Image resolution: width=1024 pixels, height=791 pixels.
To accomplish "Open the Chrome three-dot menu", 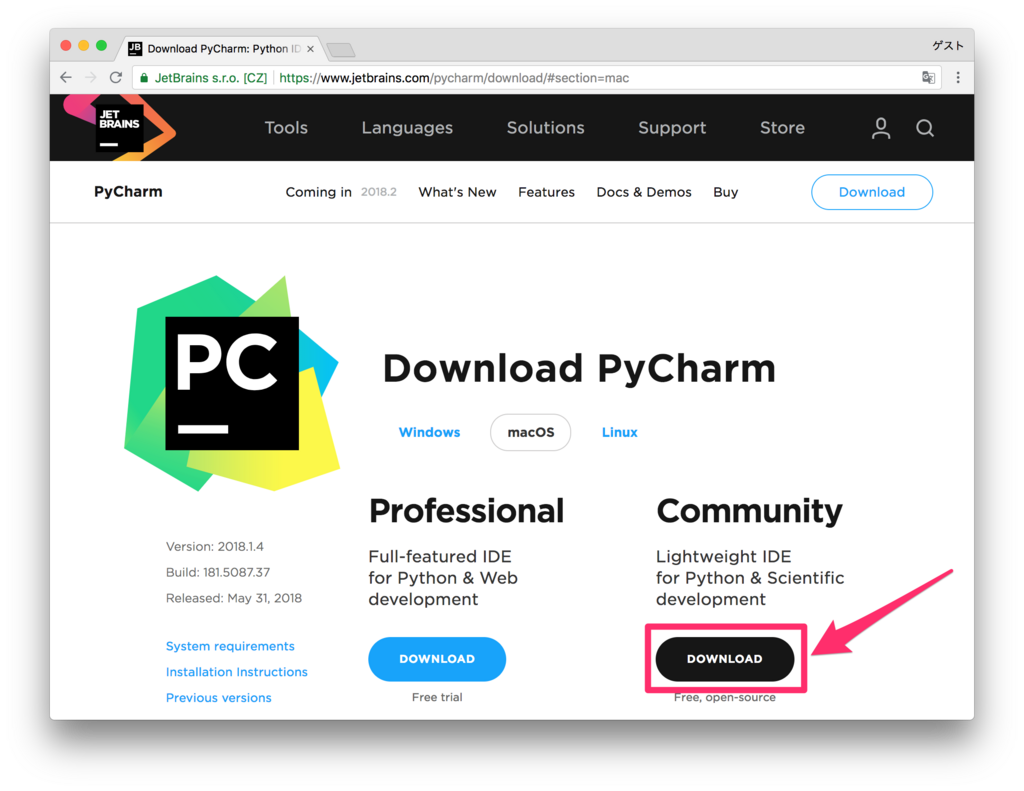I will [x=958, y=78].
